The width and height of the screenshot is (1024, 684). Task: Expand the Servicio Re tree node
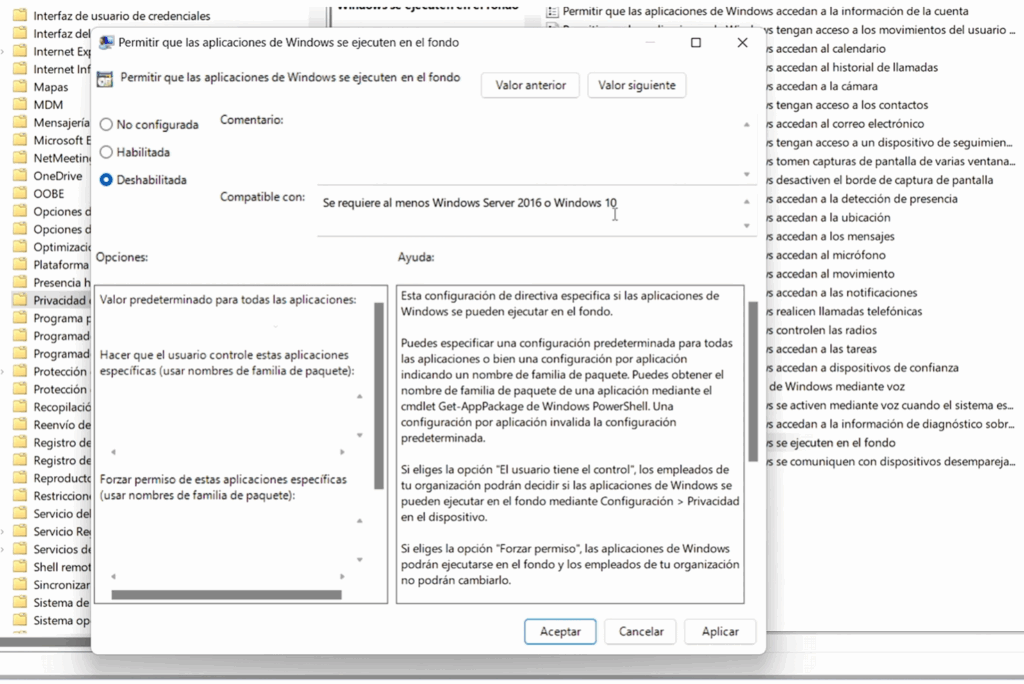(x=3, y=532)
